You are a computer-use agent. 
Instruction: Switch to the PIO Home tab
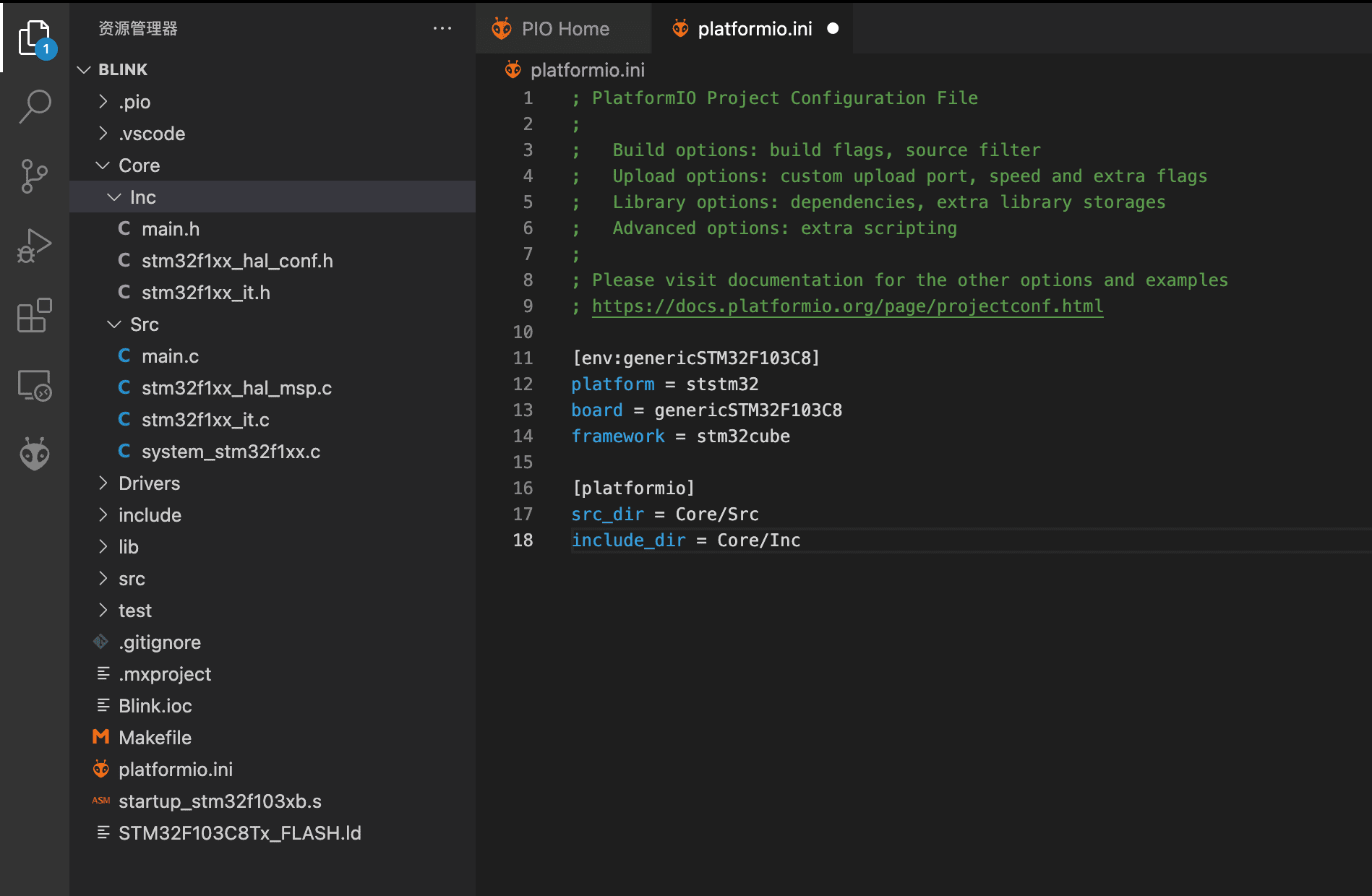(565, 29)
